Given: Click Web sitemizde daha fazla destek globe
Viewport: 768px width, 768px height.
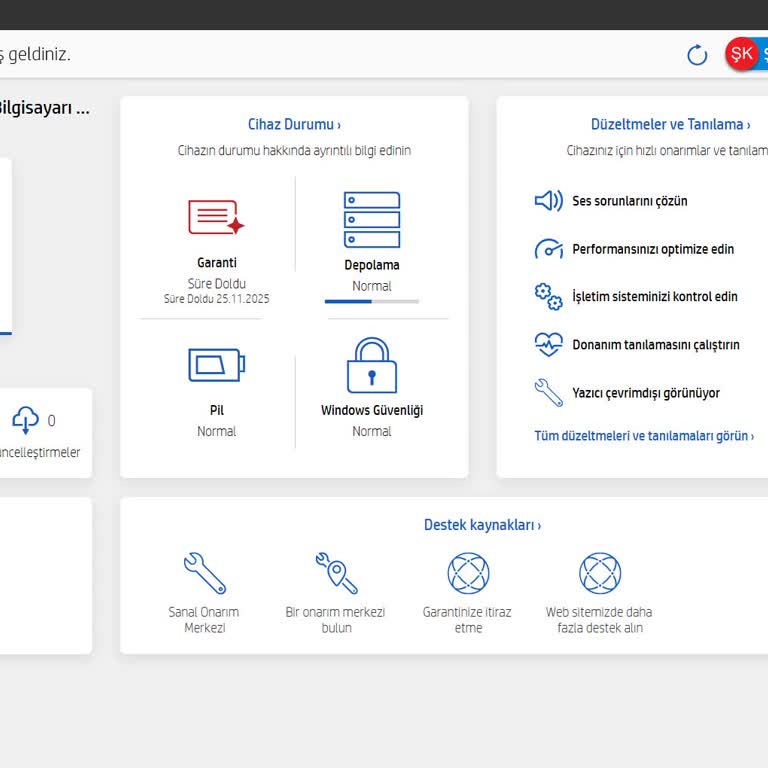Looking at the screenshot, I should click(x=600, y=573).
